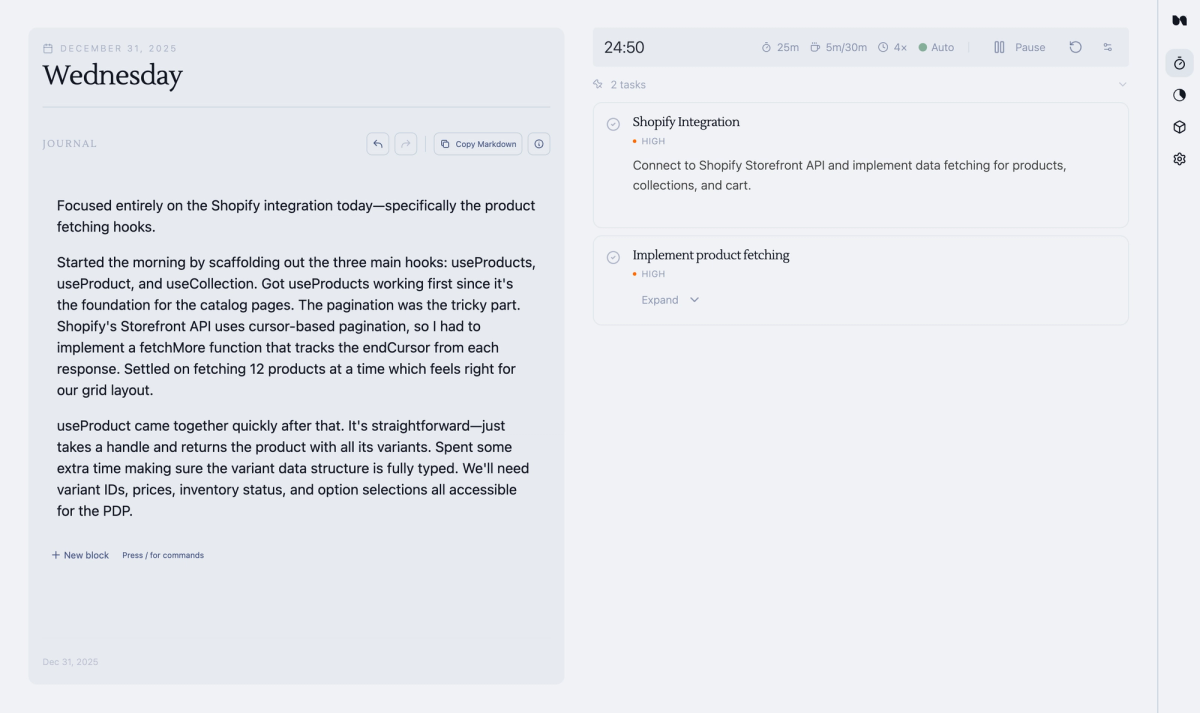Open the timer view in right sidebar

[1179, 63]
